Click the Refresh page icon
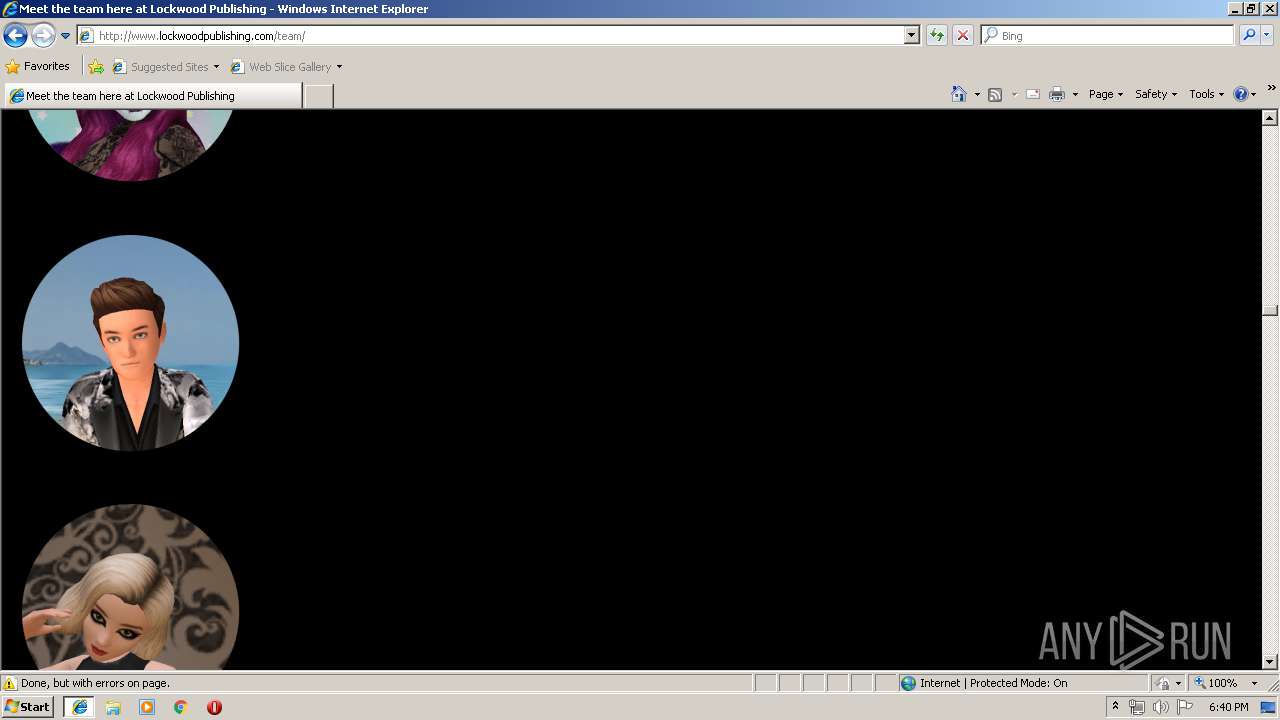1280x720 pixels. point(937,36)
